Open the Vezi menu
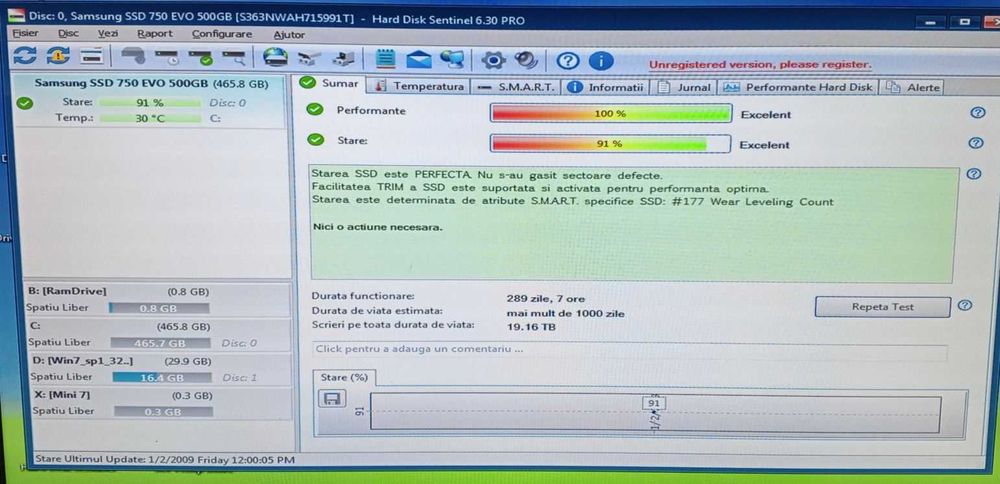 pos(108,34)
